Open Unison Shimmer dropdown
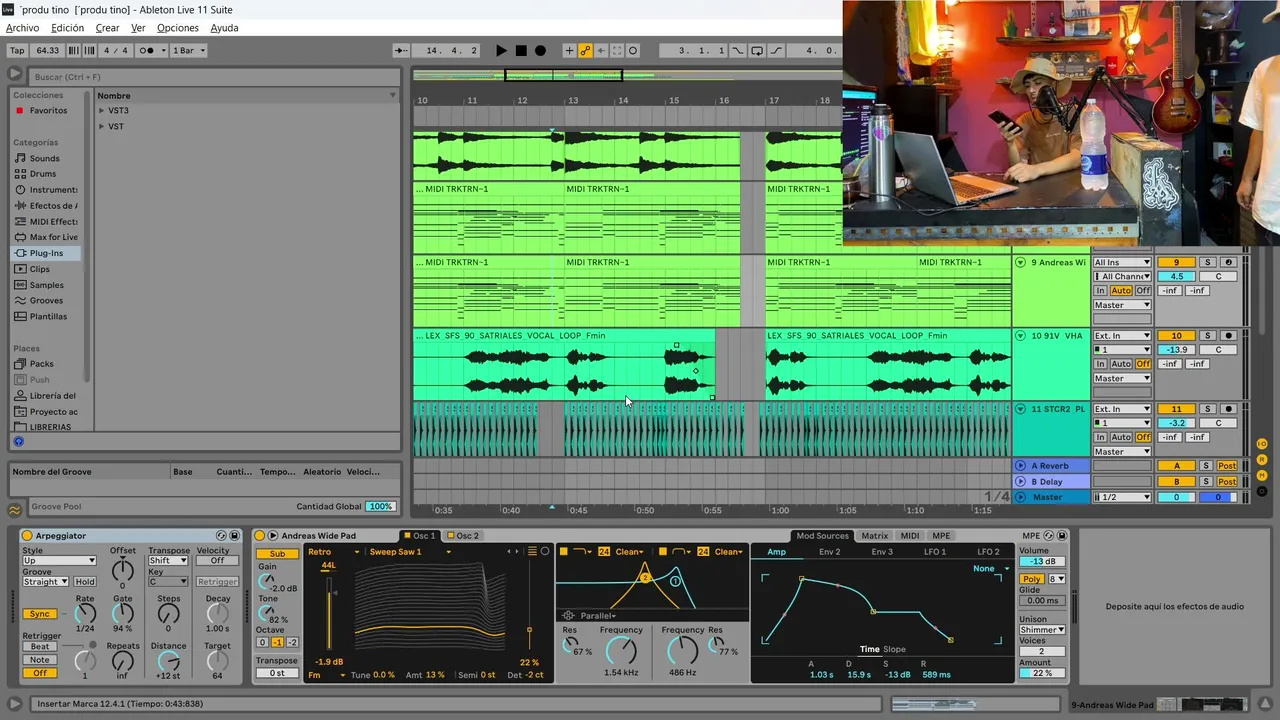This screenshot has width=1280, height=720. pos(1042,630)
